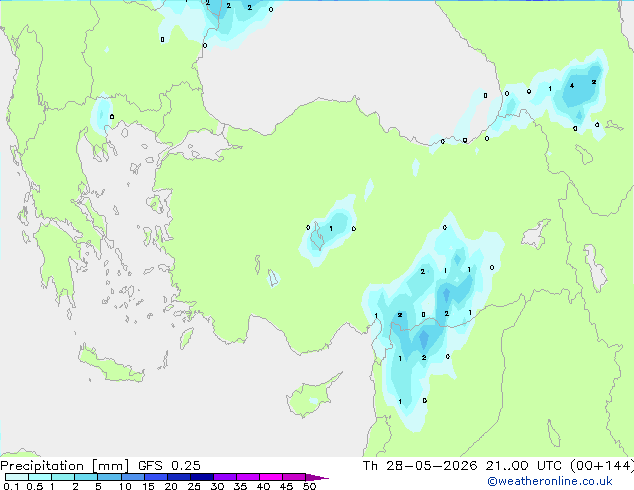This screenshot has height=490, width=634.
Task: Click the "Precipitation [mm]" title text
Action: (x=65, y=466)
